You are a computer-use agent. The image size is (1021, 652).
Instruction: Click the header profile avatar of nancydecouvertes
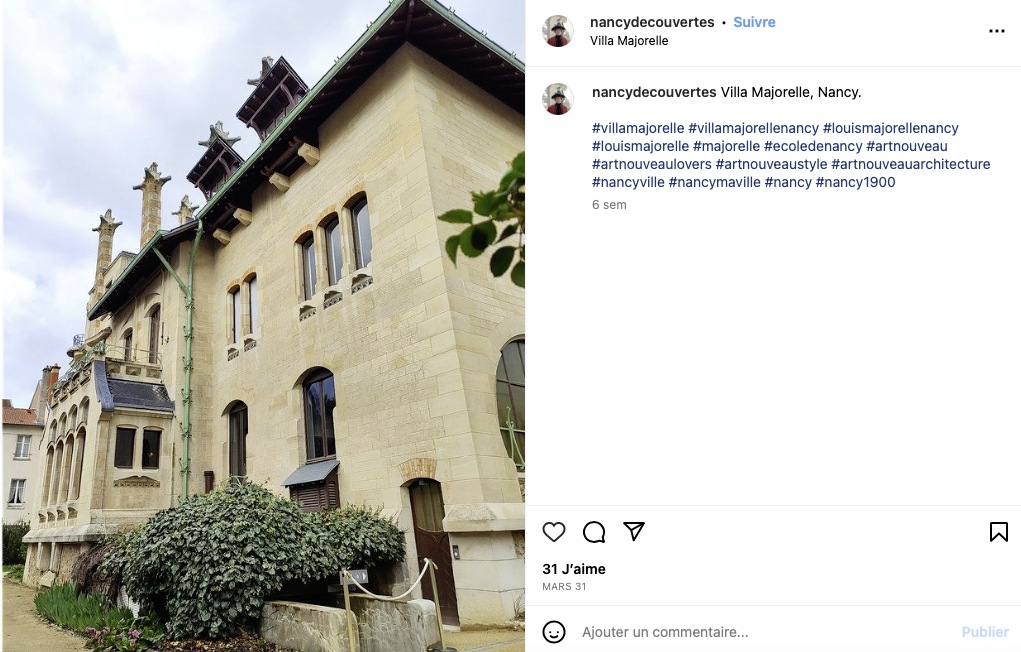[x=558, y=31]
